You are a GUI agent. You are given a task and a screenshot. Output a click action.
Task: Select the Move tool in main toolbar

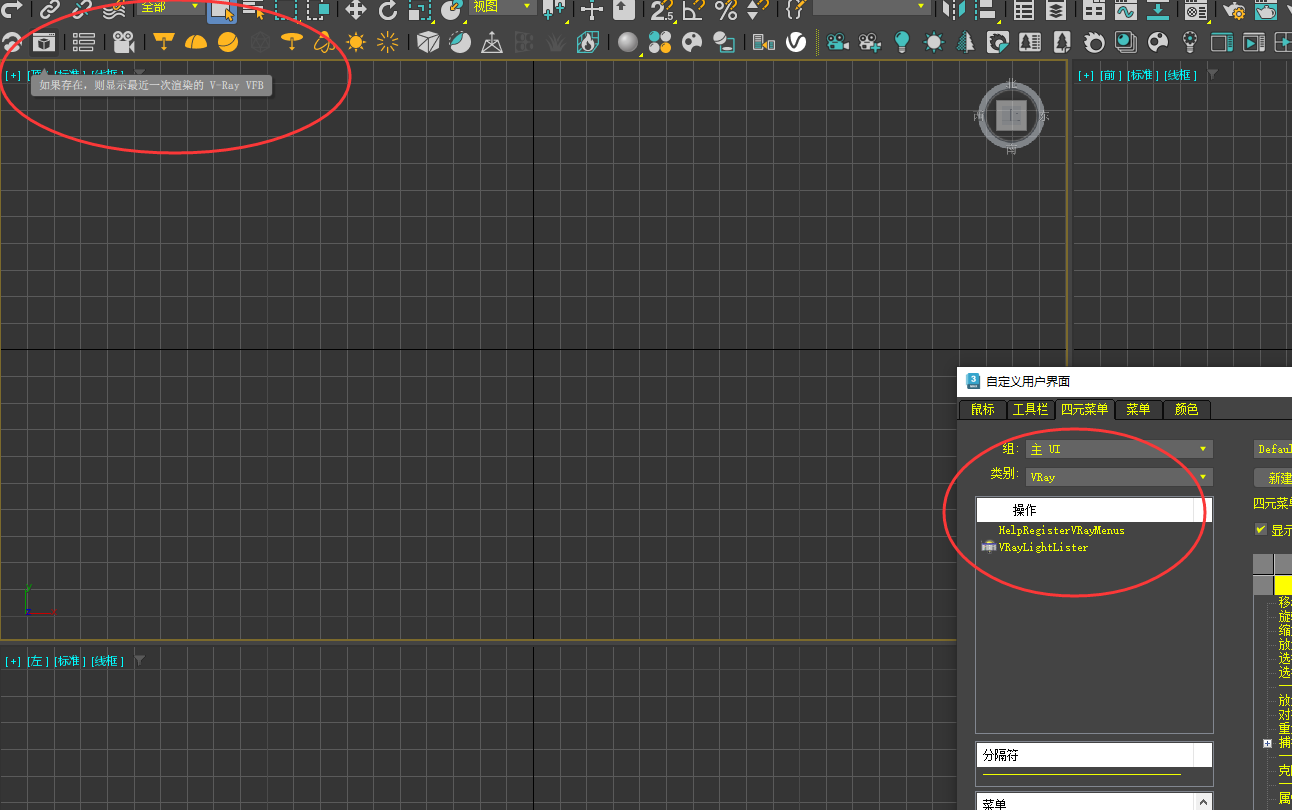pyautogui.click(x=356, y=10)
